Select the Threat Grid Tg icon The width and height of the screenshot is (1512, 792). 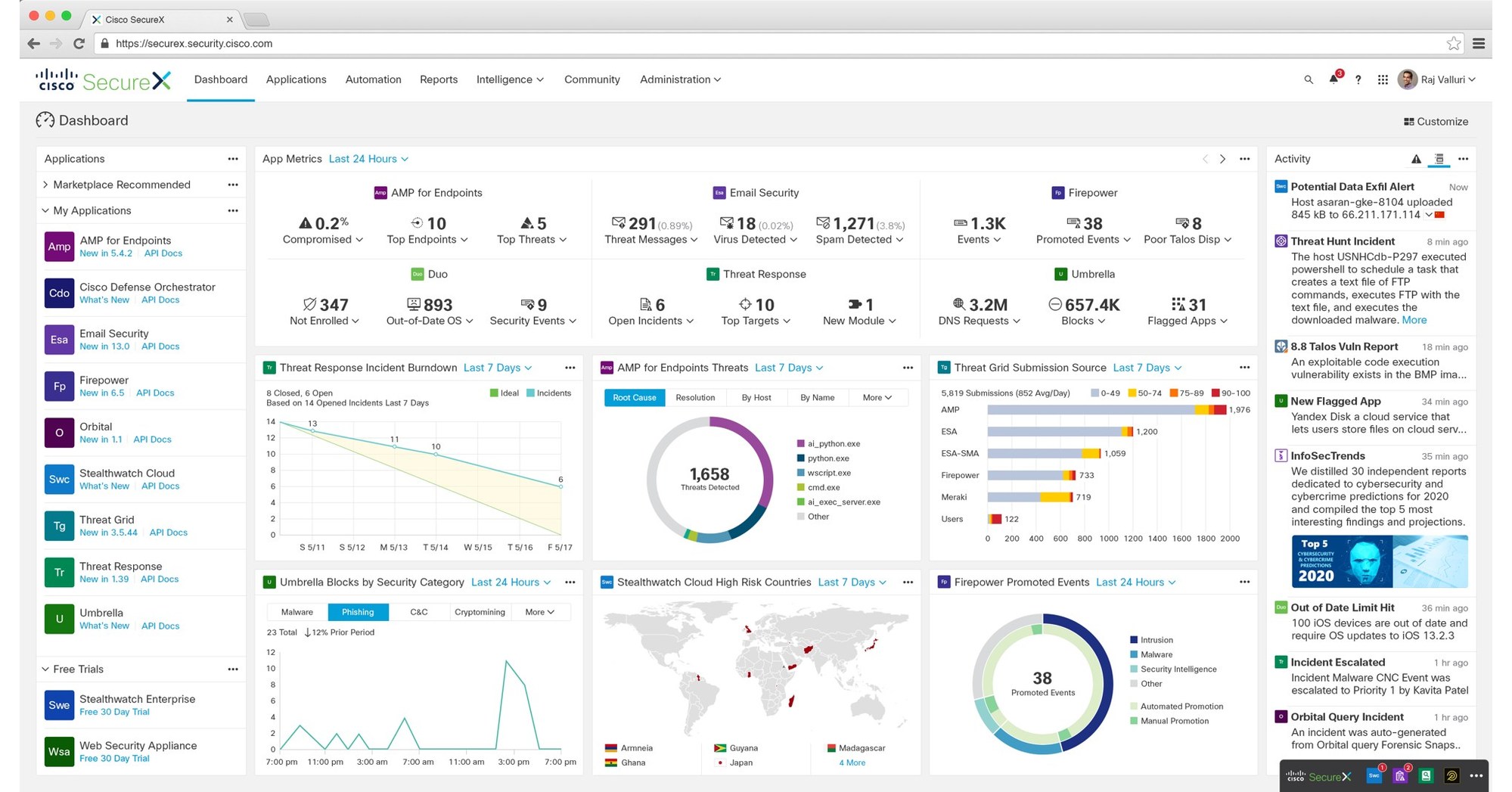click(59, 526)
